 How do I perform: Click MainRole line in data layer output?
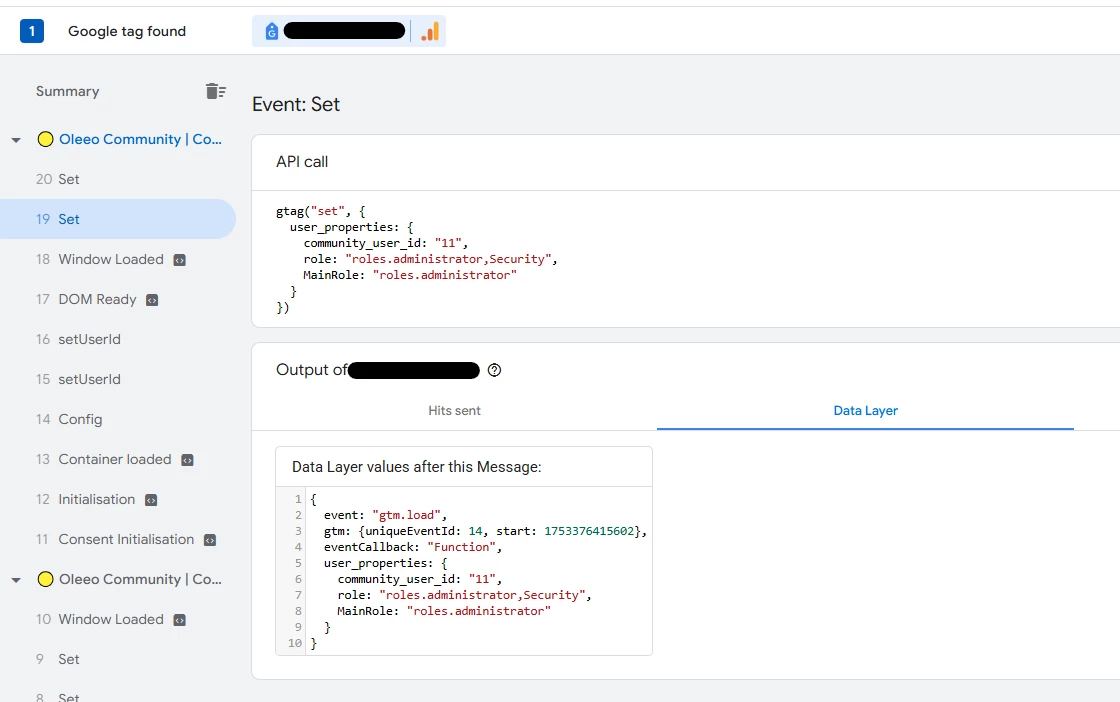tap(444, 611)
